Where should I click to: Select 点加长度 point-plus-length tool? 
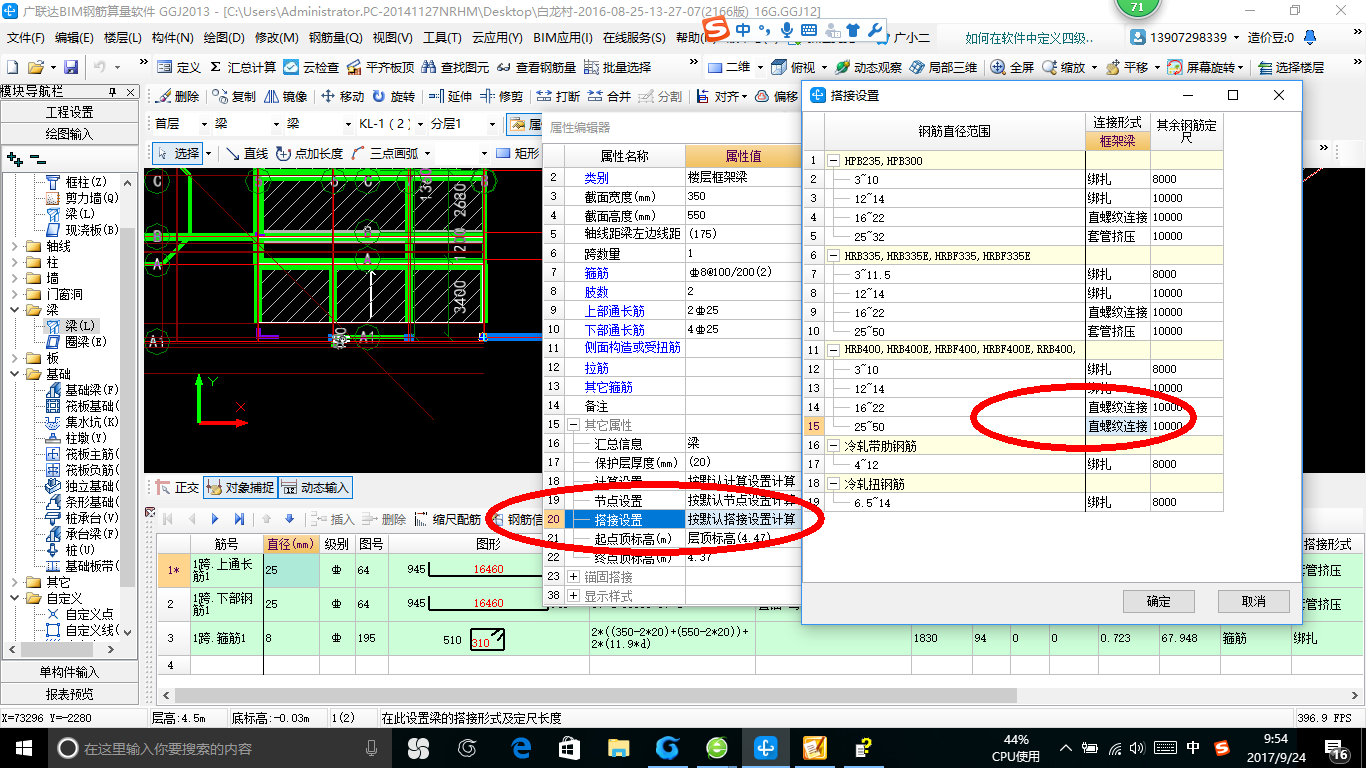[309, 153]
